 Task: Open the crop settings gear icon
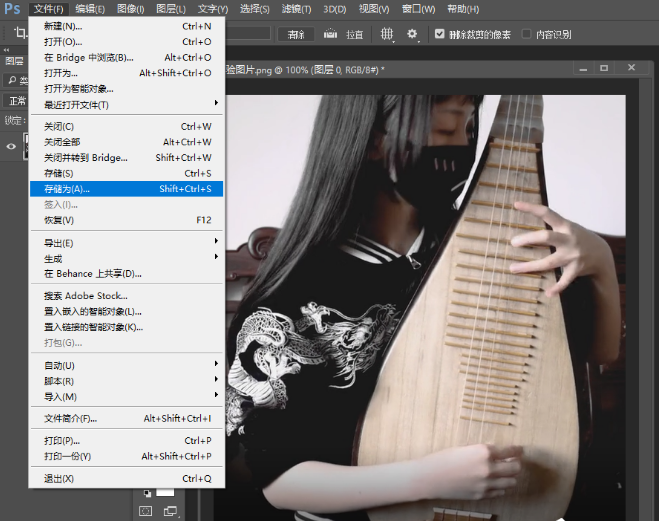tap(412, 34)
